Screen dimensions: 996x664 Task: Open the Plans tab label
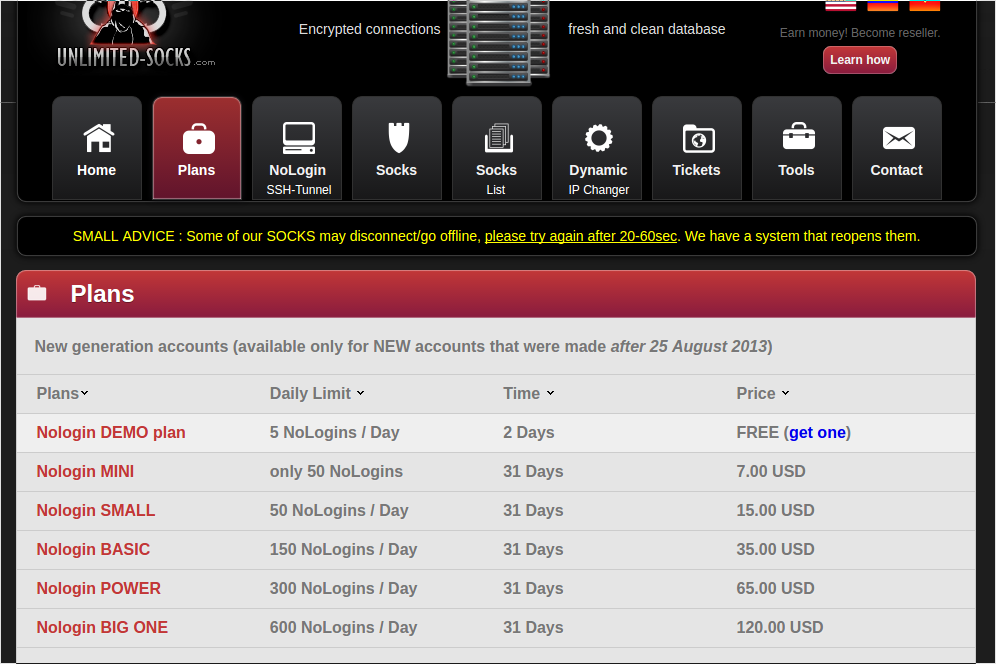pos(196,170)
